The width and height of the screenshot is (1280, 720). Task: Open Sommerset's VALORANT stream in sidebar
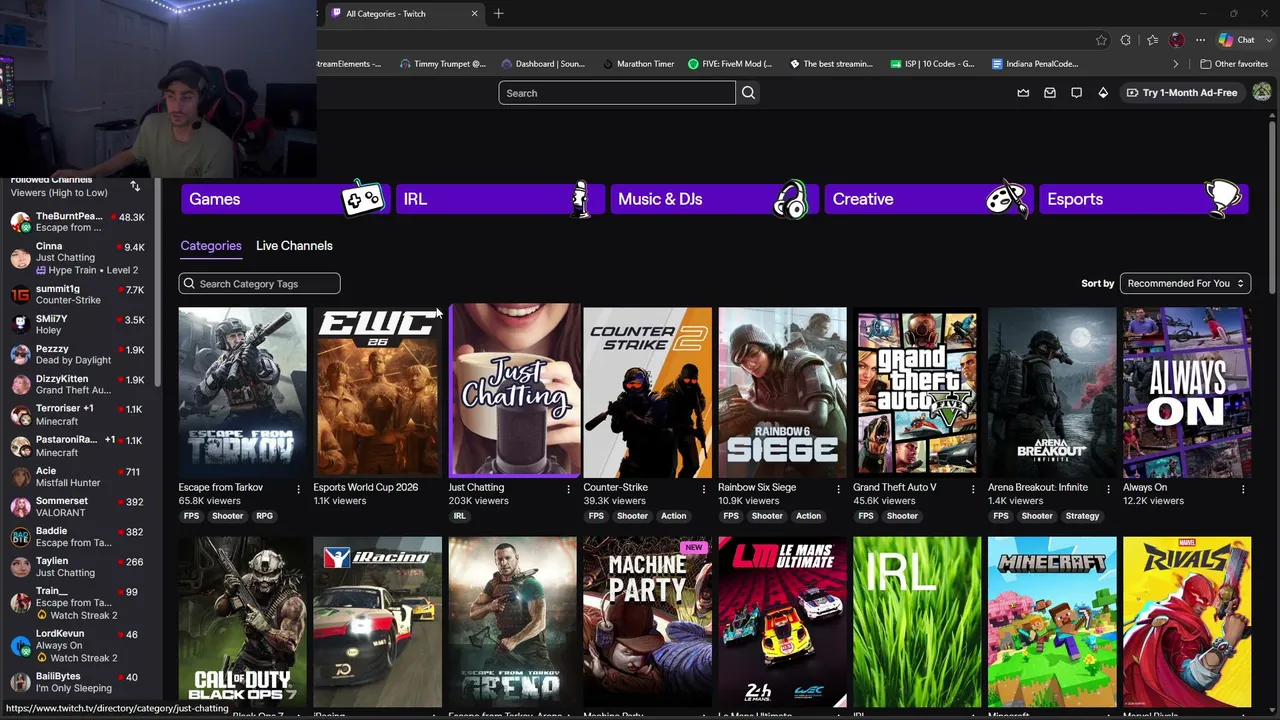pyautogui.click(x=78, y=507)
